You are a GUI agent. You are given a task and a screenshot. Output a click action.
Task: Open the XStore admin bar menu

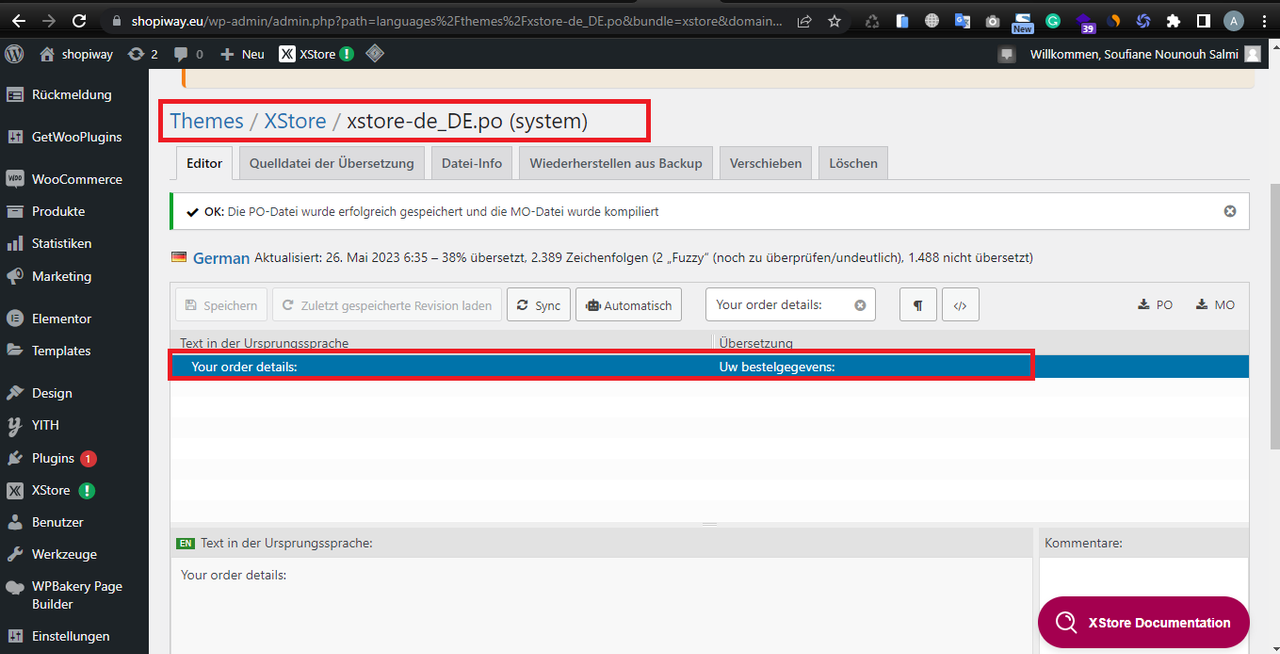coord(316,54)
